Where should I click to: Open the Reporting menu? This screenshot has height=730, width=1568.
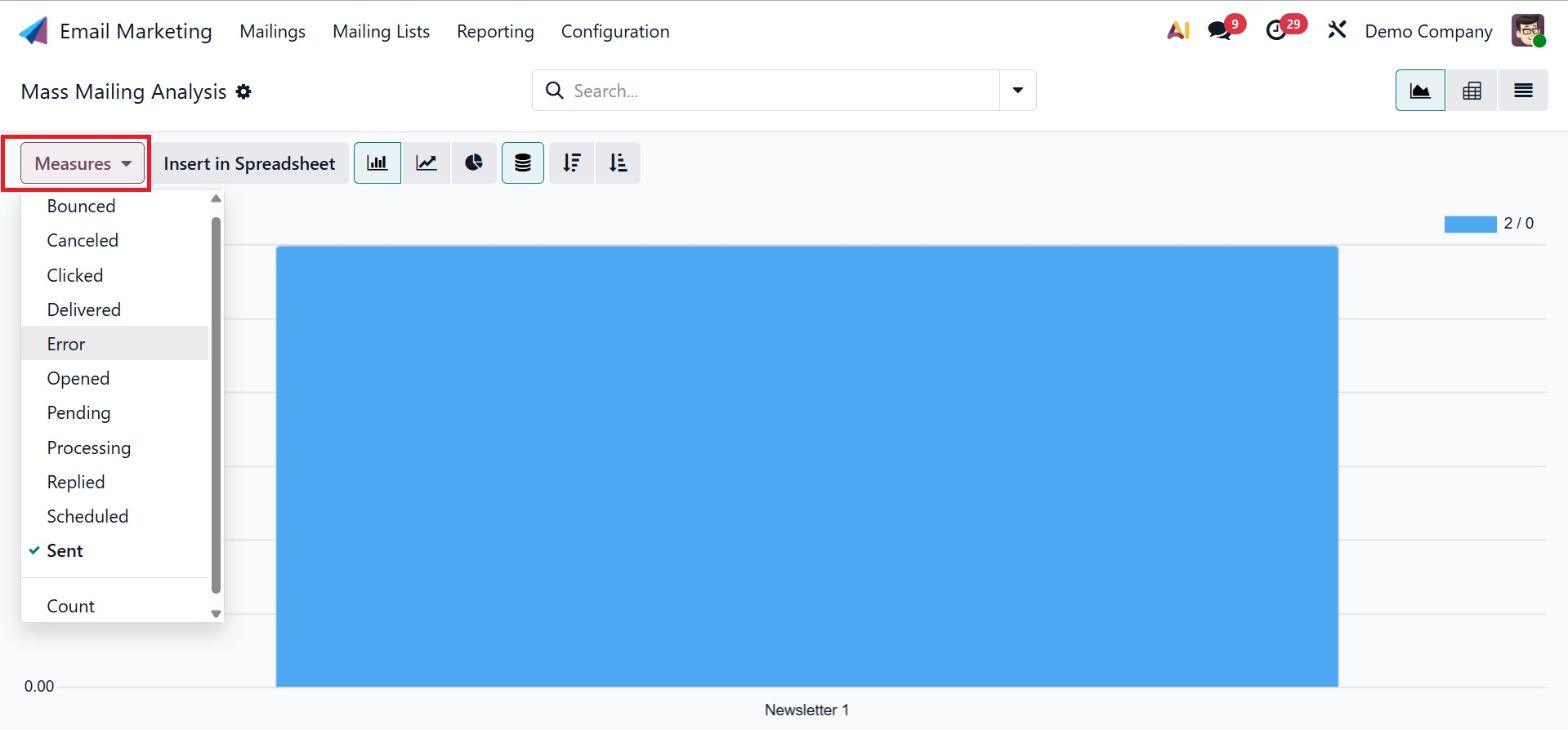(x=495, y=31)
